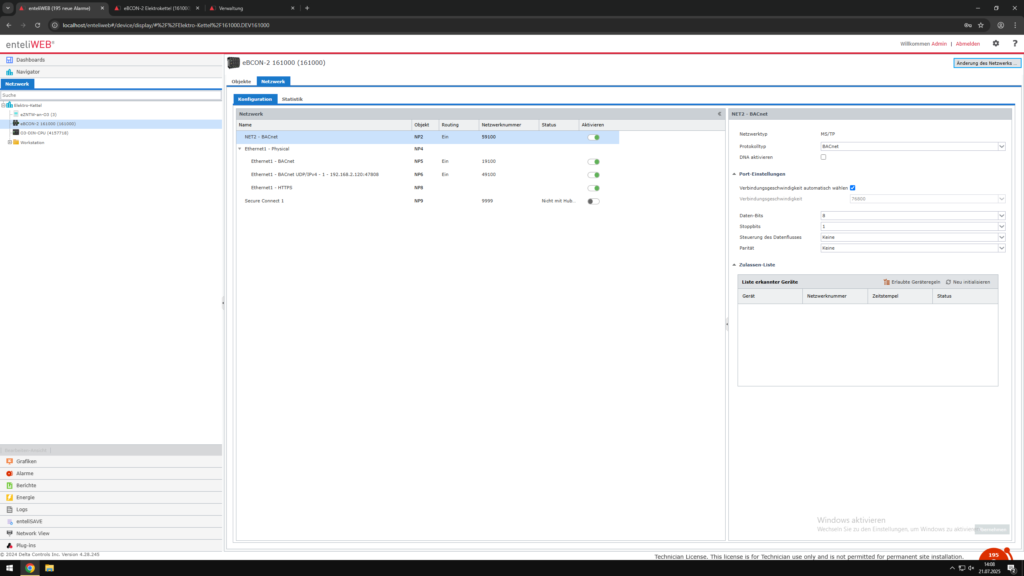Uncheck Verbindungsgeschwindigkeit automatisch wählen checkbox
Viewport: 1024px width, 576px height.
click(852, 188)
